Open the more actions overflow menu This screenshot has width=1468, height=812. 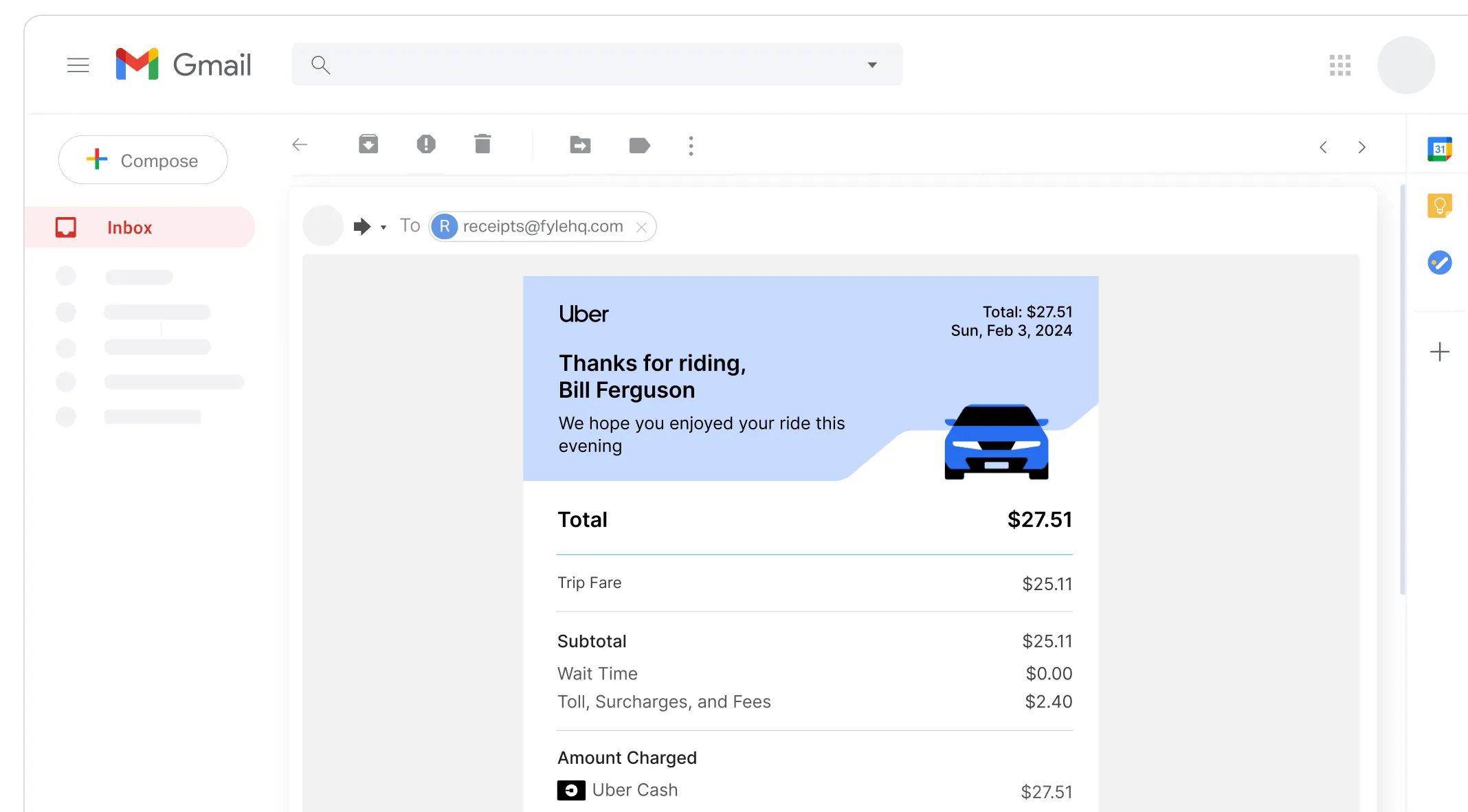(x=691, y=146)
